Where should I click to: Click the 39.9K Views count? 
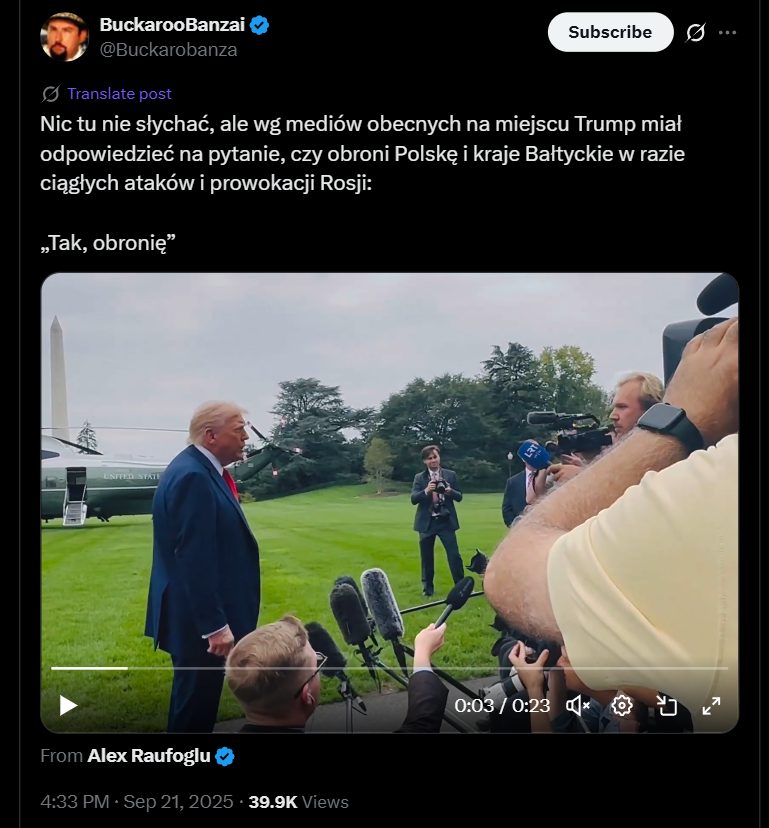tap(298, 801)
